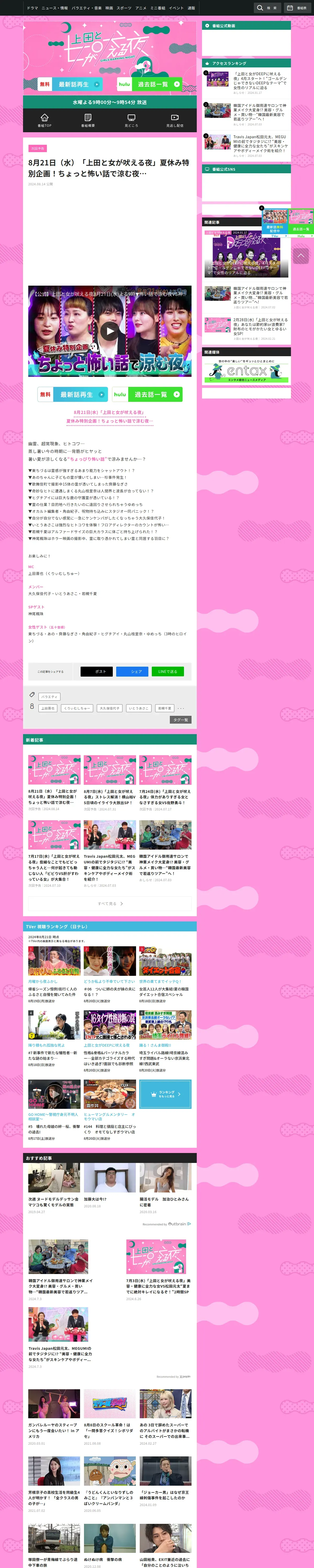Click the search magnifier button
The height and width of the screenshot is (1568, 314).
267,8
